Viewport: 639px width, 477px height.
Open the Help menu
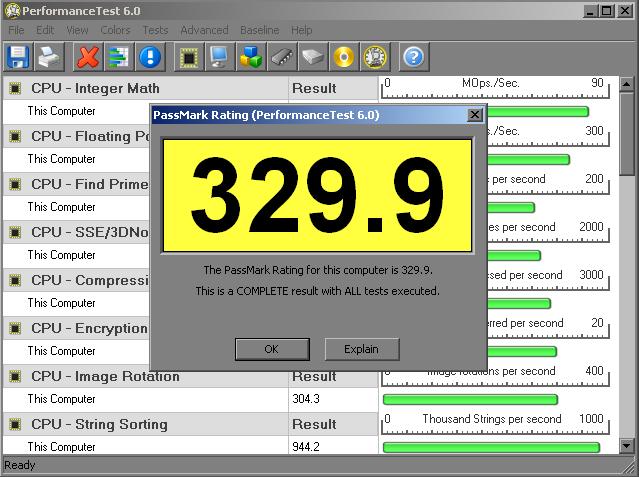click(302, 30)
